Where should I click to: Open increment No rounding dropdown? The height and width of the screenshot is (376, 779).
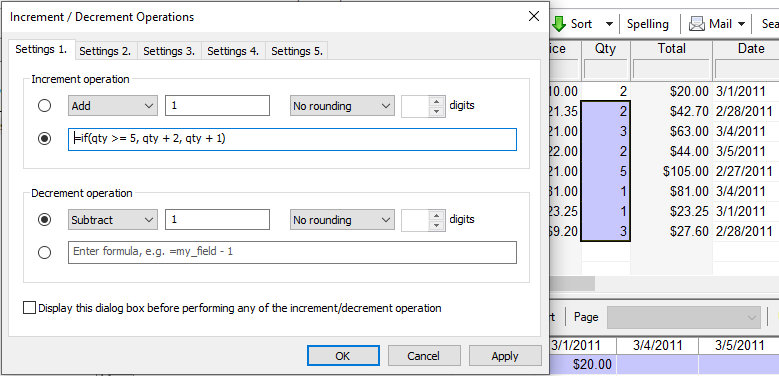[342, 106]
